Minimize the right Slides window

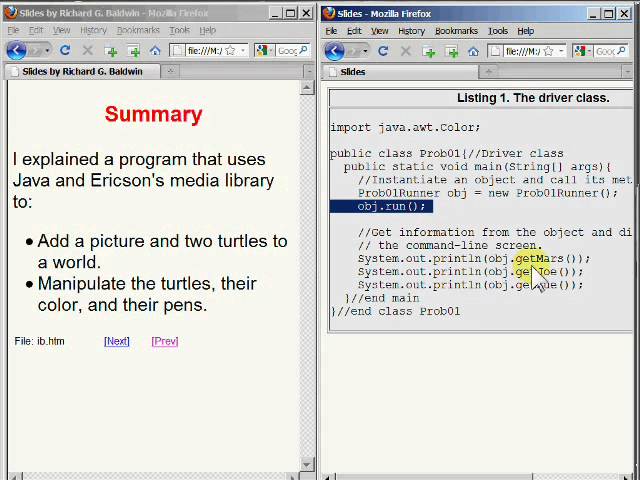coord(593,14)
